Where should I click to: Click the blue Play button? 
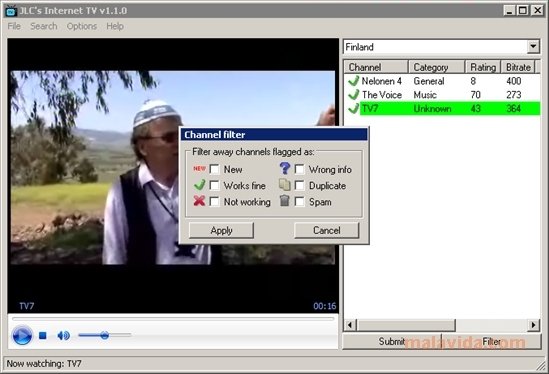coord(22,335)
